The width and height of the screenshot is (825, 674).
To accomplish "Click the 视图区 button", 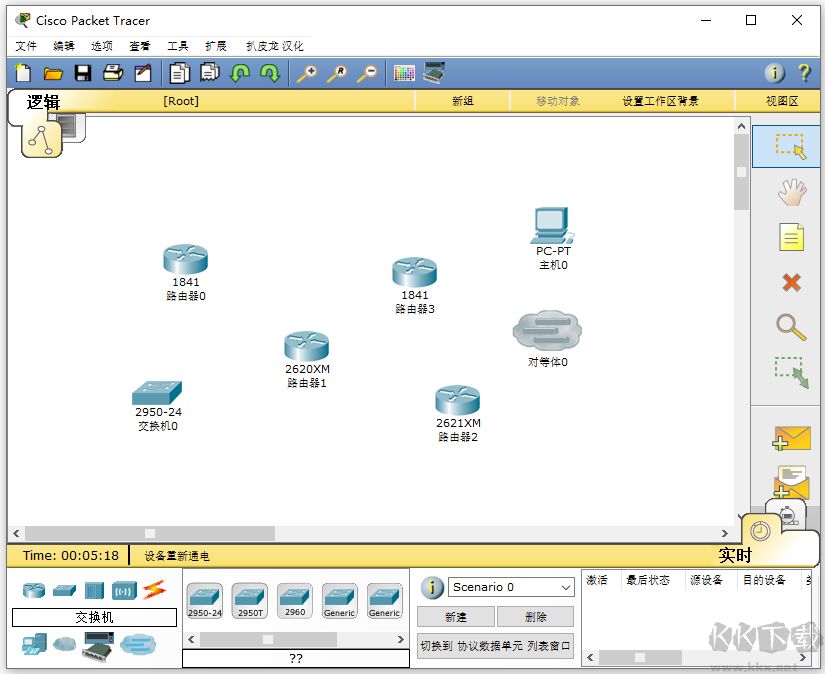I will [x=782, y=101].
